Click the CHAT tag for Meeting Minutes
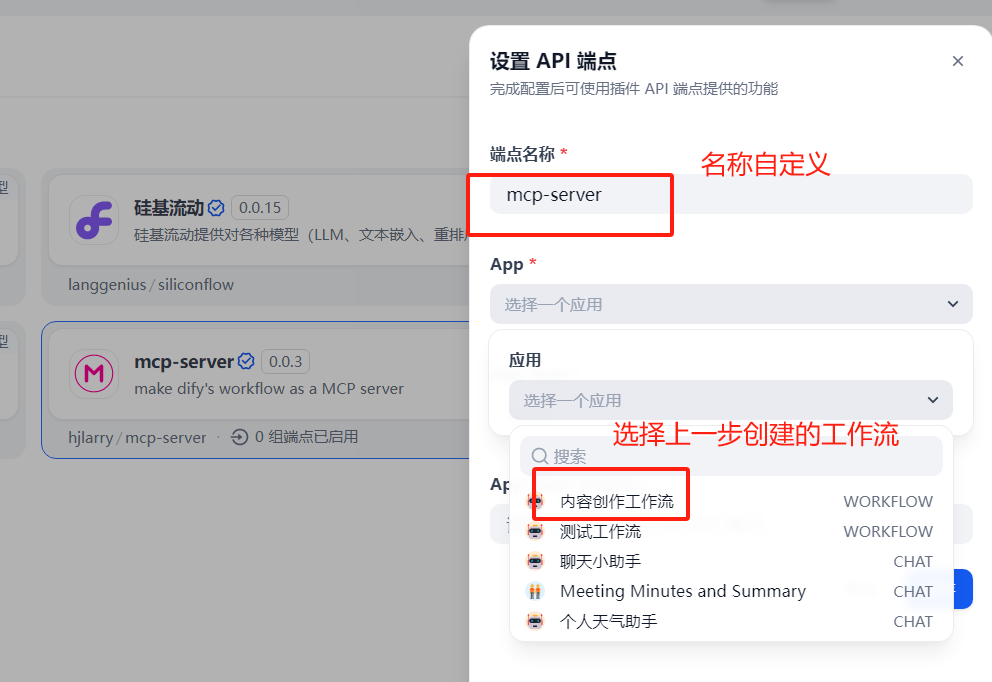This screenshot has width=992, height=682. coord(913,591)
